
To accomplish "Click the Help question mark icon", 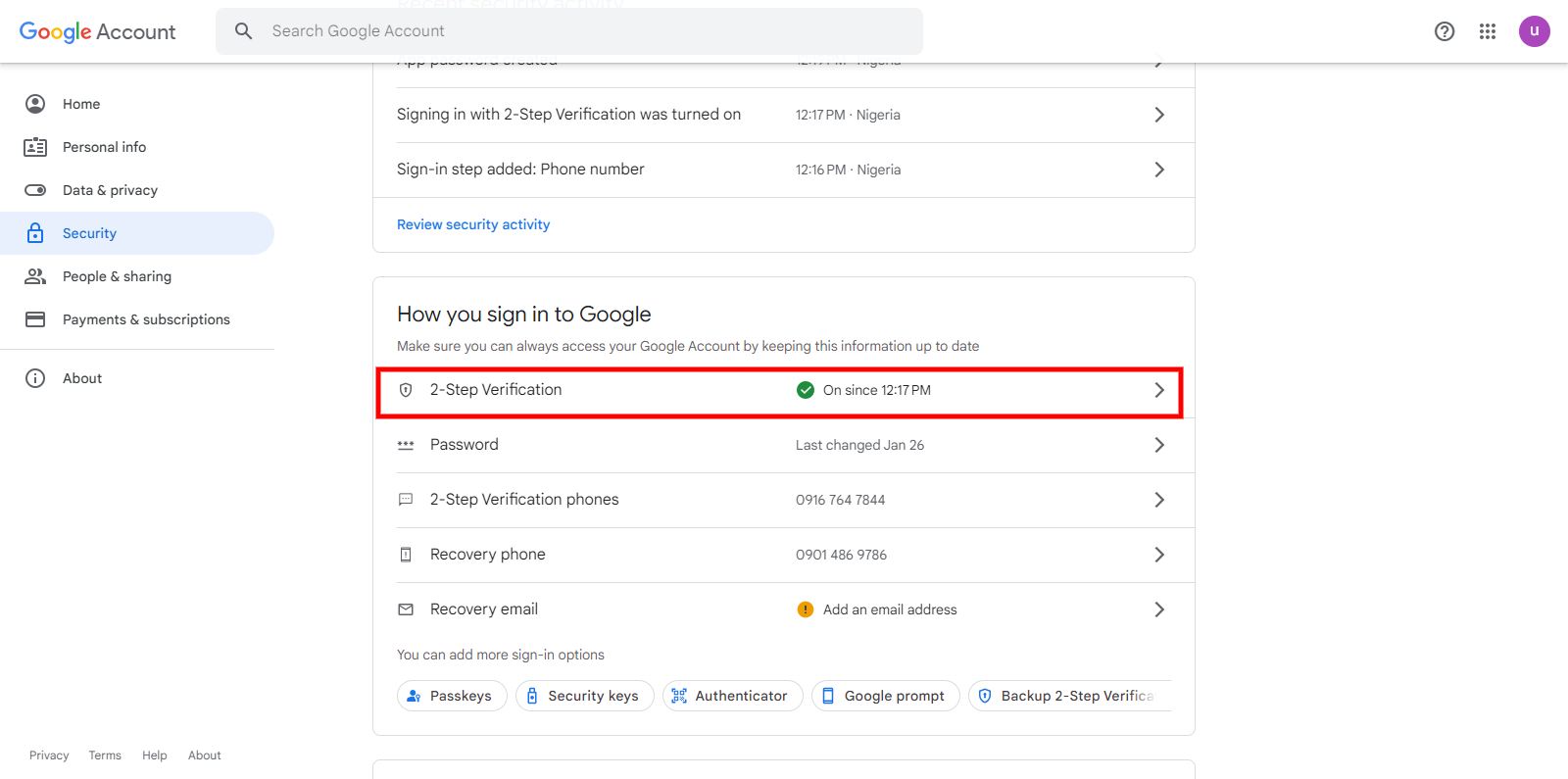I will (x=1444, y=31).
